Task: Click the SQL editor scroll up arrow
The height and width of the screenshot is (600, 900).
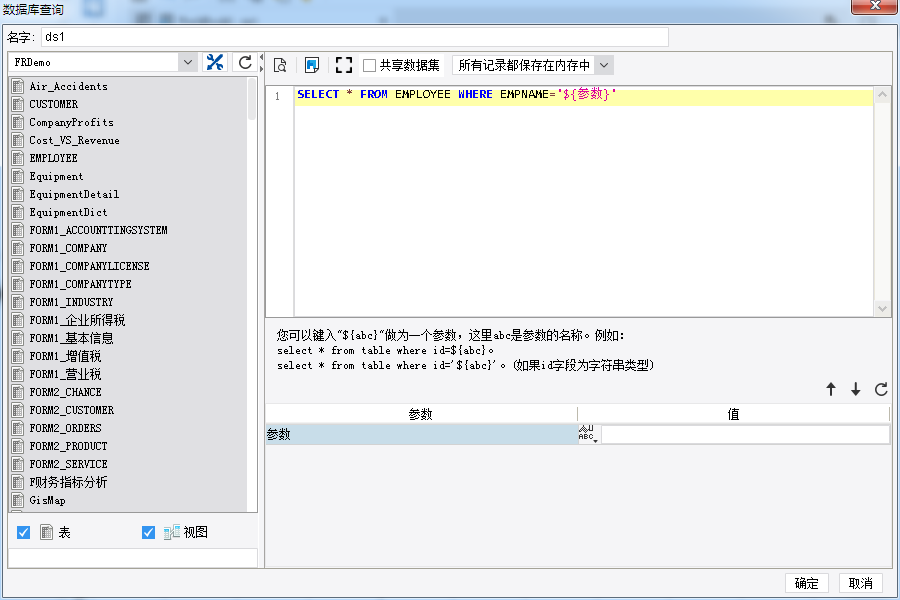Action: tap(882, 95)
